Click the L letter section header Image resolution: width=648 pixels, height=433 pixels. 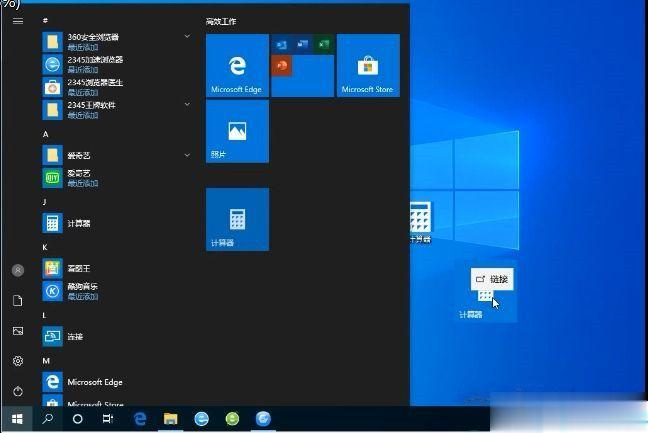click(x=44, y=315)
